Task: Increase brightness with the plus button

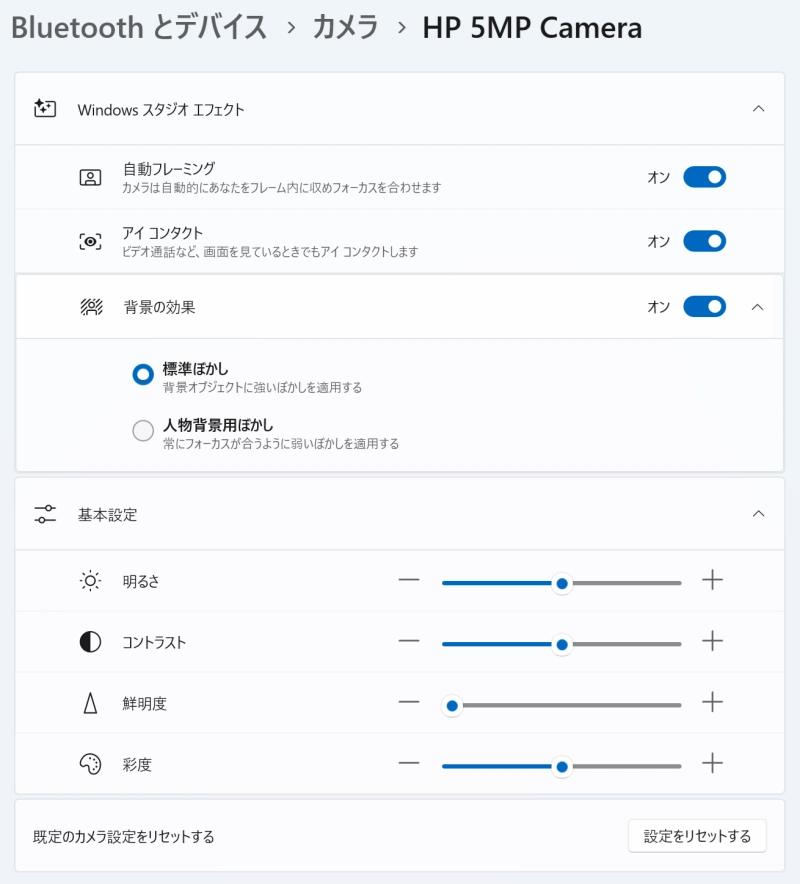Action: click(713, 580)
